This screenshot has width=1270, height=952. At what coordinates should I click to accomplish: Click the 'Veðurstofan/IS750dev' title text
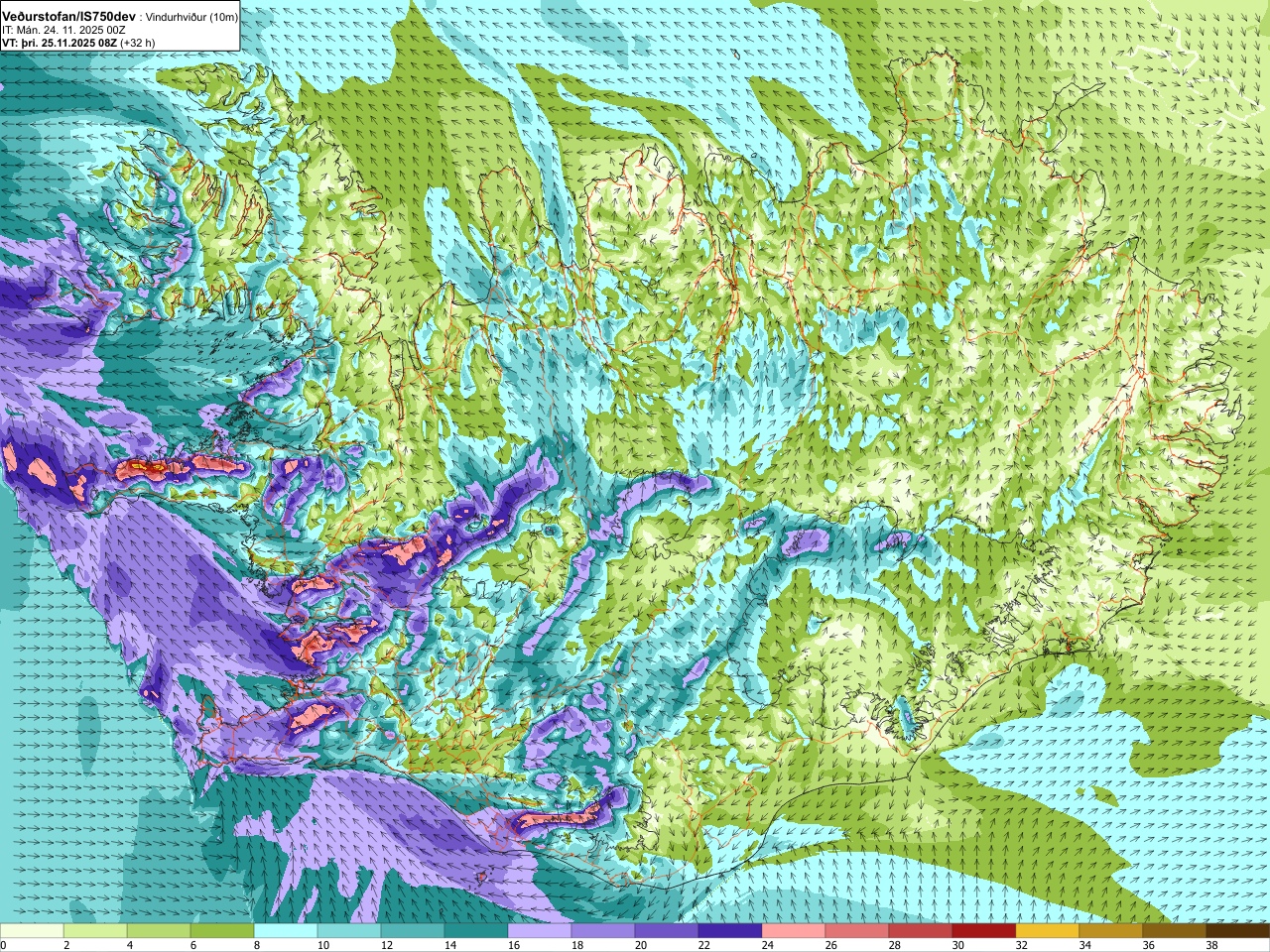point(68,17)
